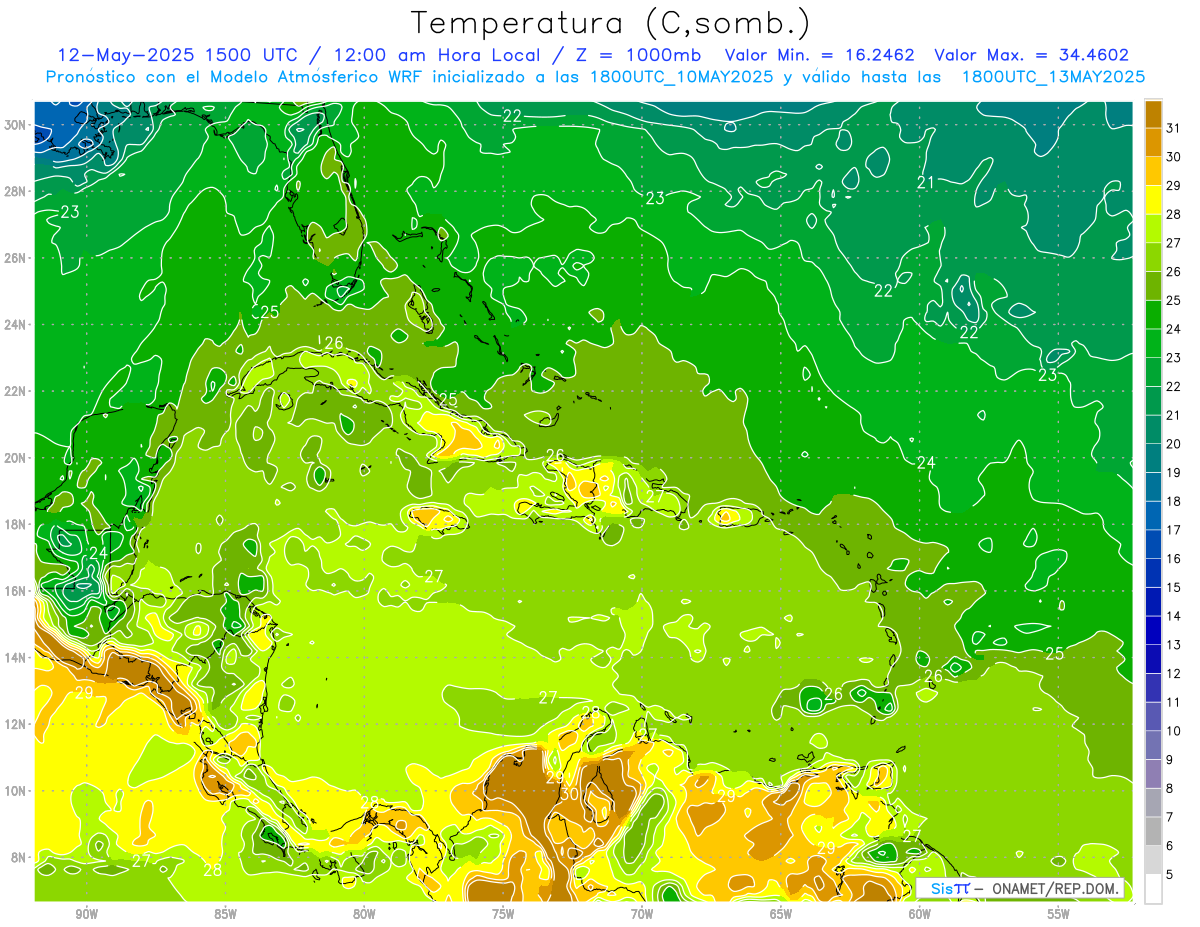This screenshot has height=927, width=1200.
Task: Click the legend color band between 28 and 29
Action: click(x=1153, y=200)
